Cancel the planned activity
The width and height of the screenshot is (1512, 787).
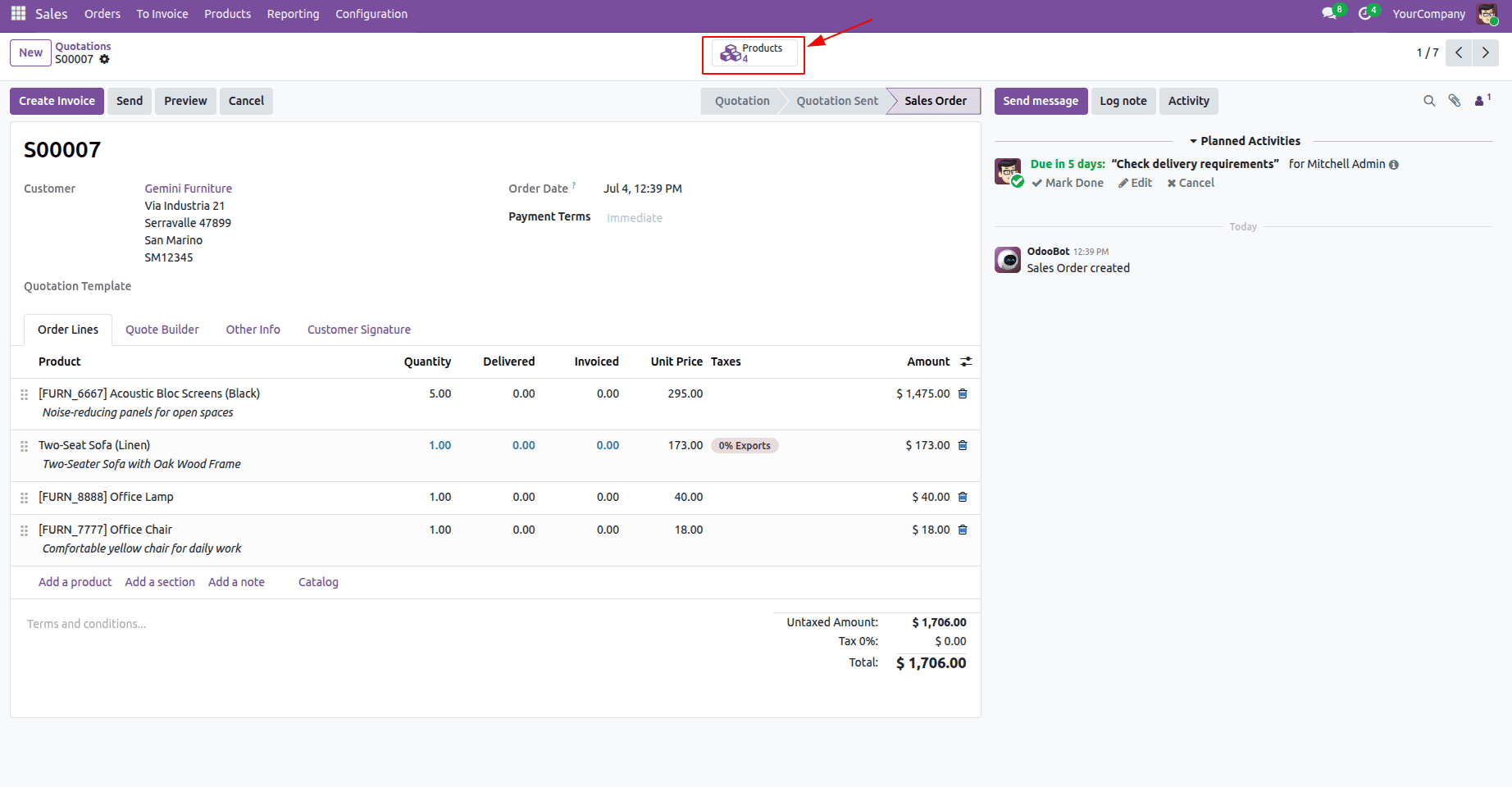1191,183
